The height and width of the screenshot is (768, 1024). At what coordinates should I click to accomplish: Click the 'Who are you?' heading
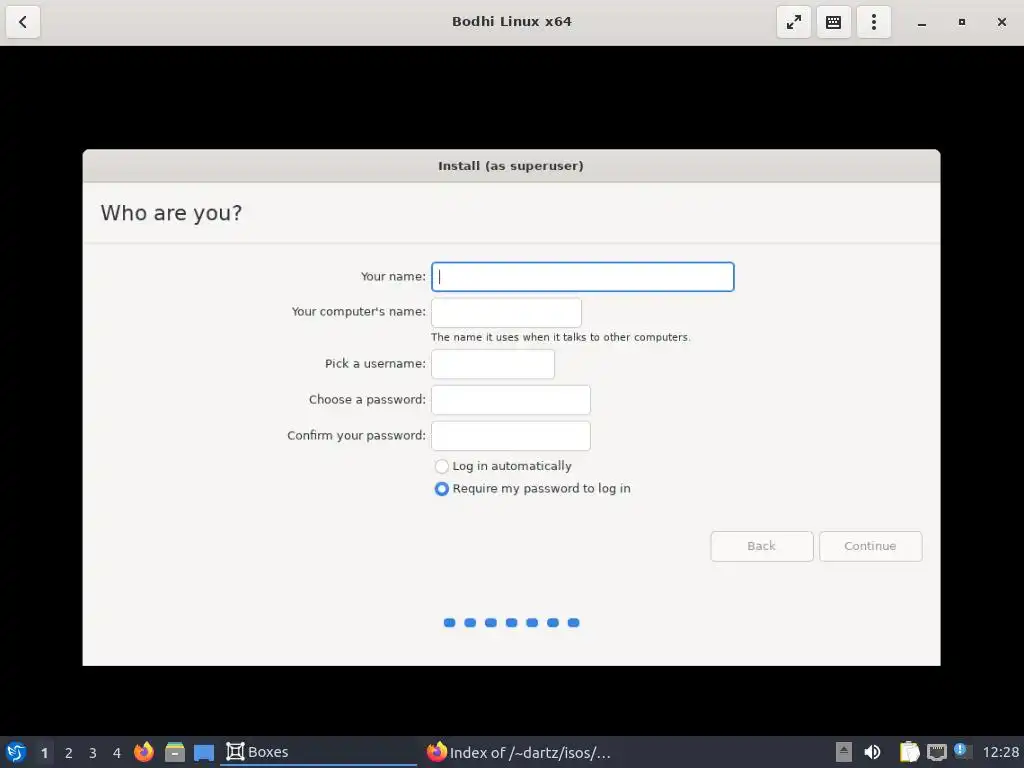coord(171,213)
